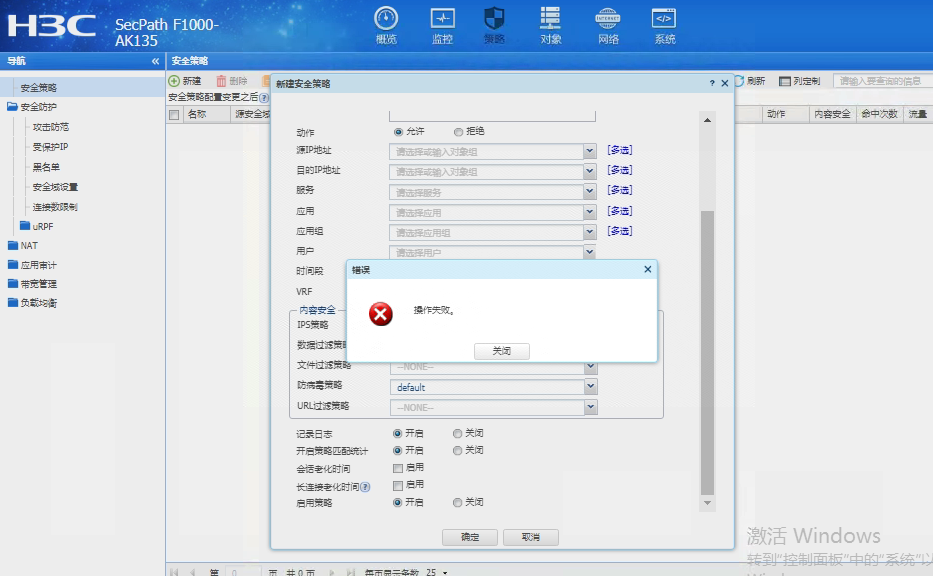Image resolution: width=933 pixels, height=576 pixels.
Task: Click the help icon beside 长连接老化时间
Action: coord(365,487)
